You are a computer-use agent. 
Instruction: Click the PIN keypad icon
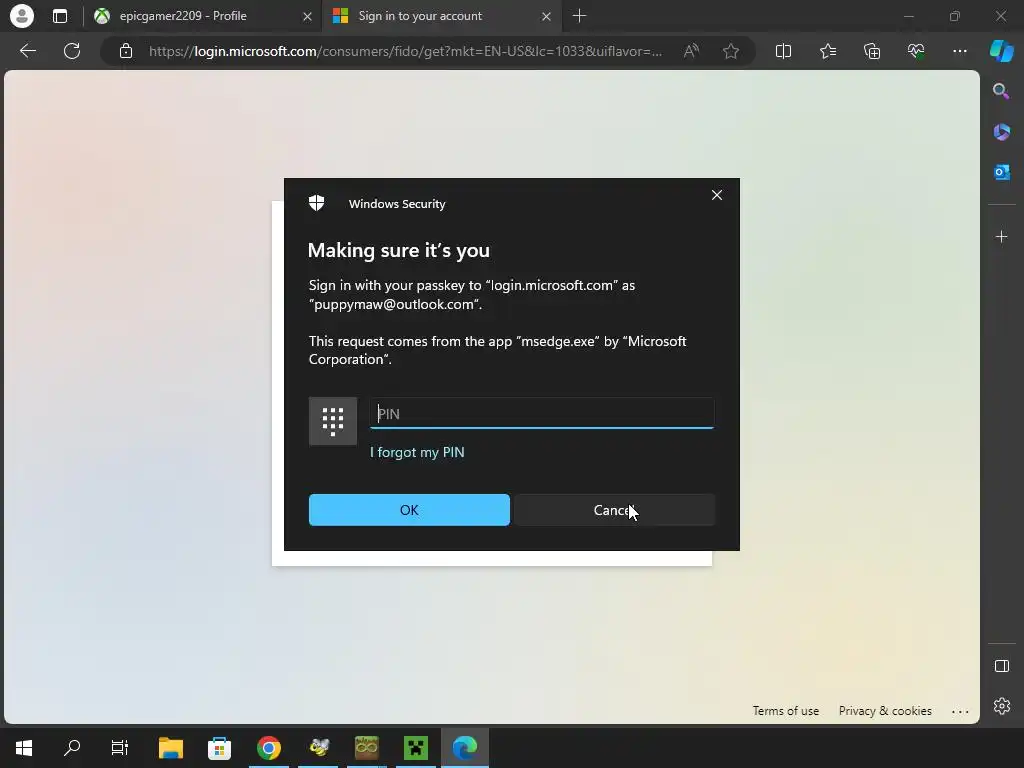click(333, 421)
